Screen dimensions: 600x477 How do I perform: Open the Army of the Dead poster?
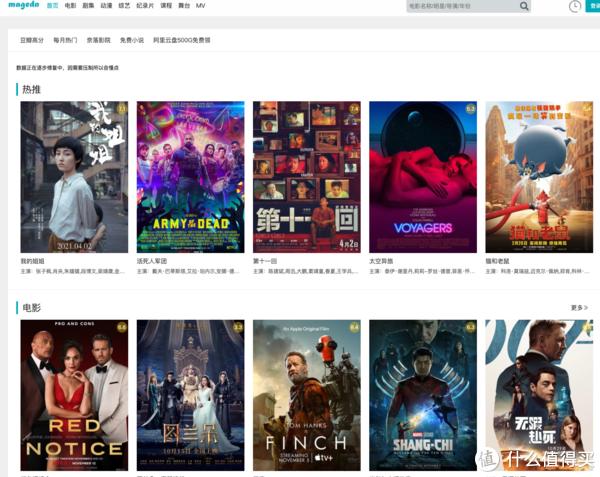[x=191, y=177]
